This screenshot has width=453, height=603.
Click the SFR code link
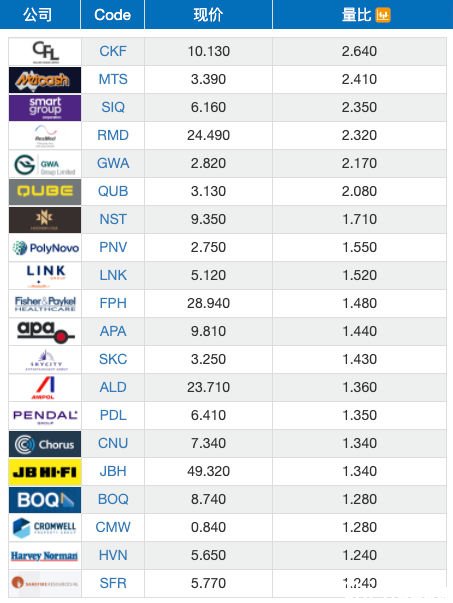tap(113, 583)
